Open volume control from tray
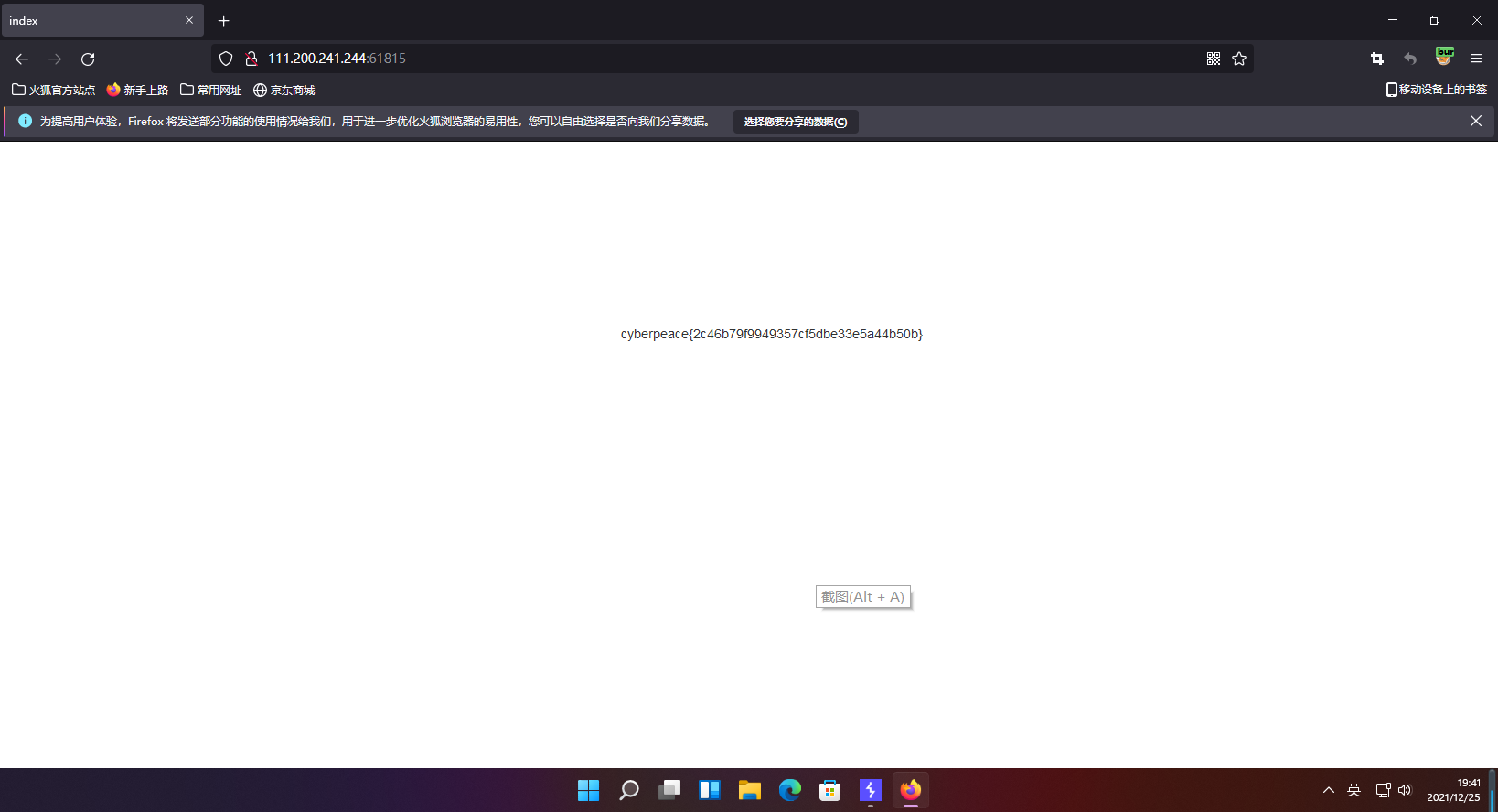Image resolution: width=1498 pixels, height=812 pixels. [x=1405, y=790]
